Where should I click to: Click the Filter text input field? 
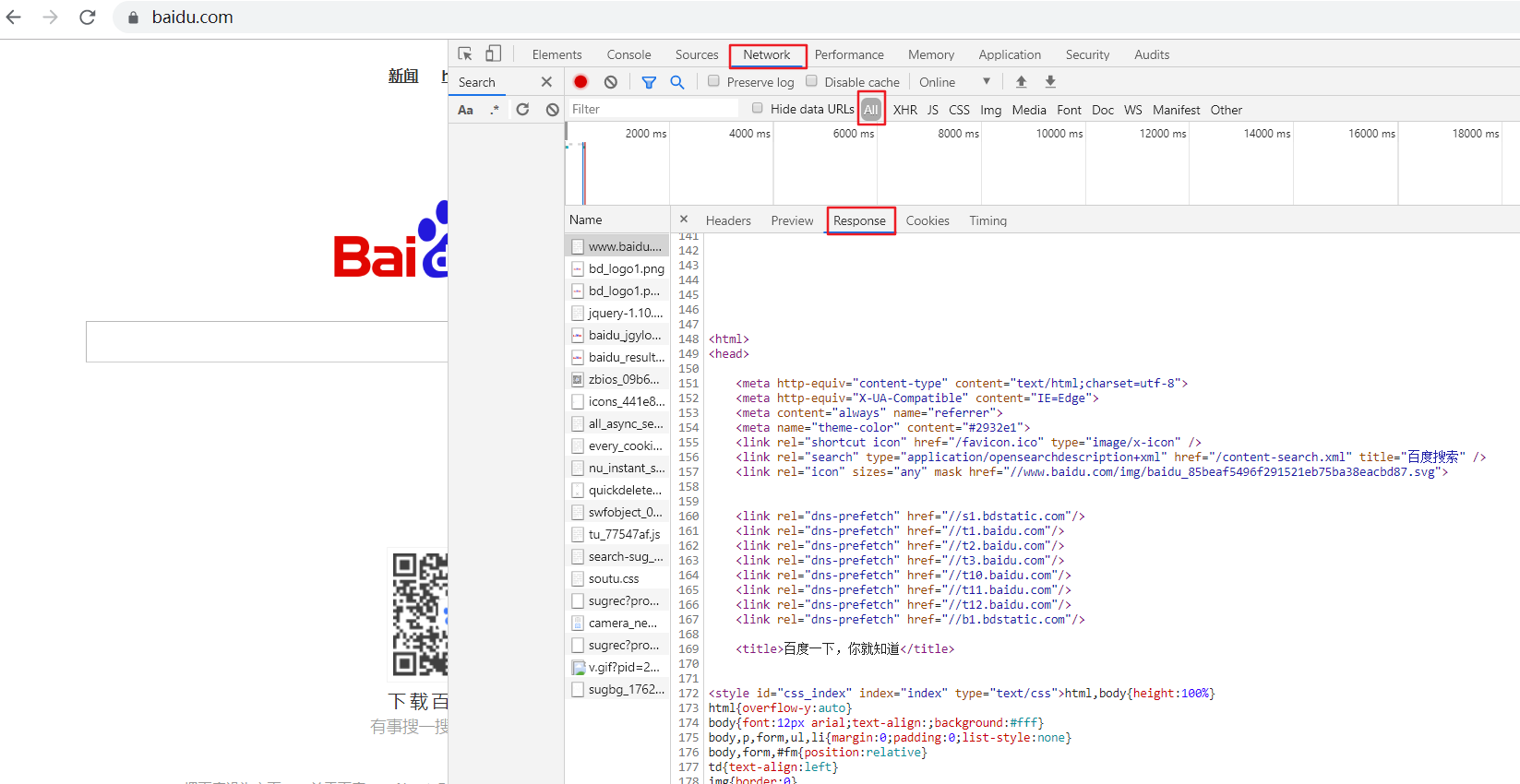click(652, 109)
